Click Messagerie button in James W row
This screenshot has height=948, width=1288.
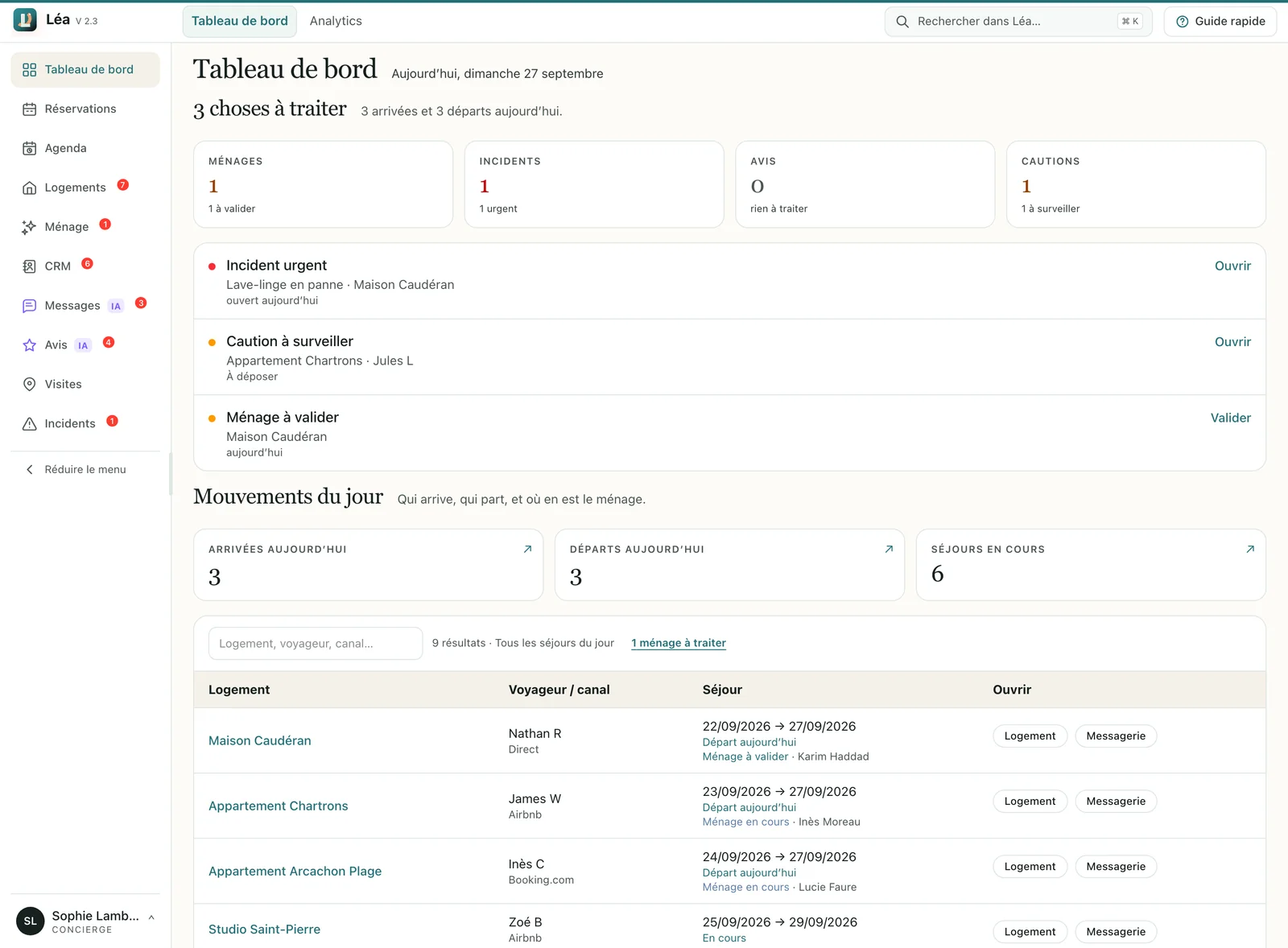tap(1116, 802)
